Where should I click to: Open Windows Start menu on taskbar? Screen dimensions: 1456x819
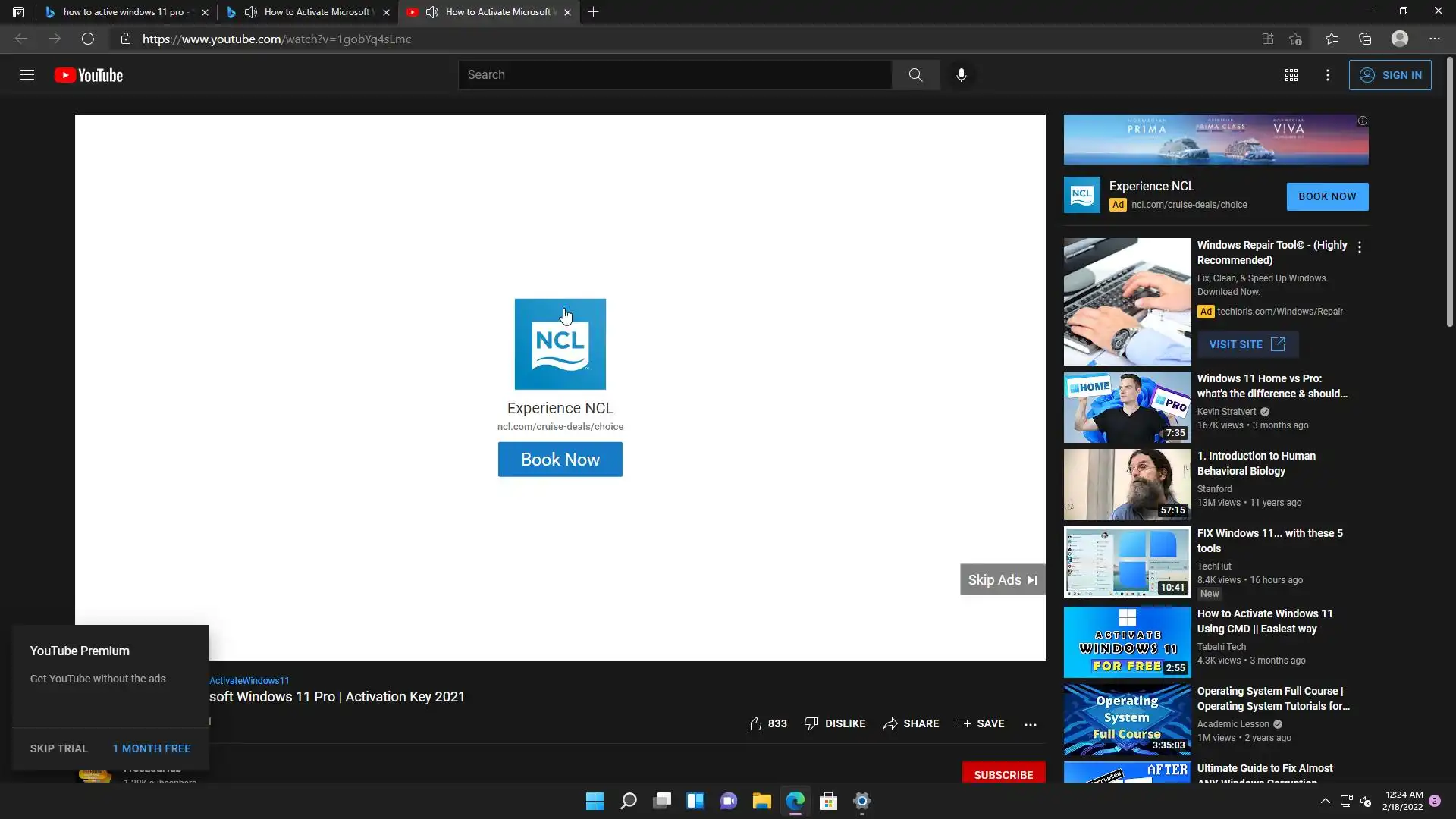point(595,801)
